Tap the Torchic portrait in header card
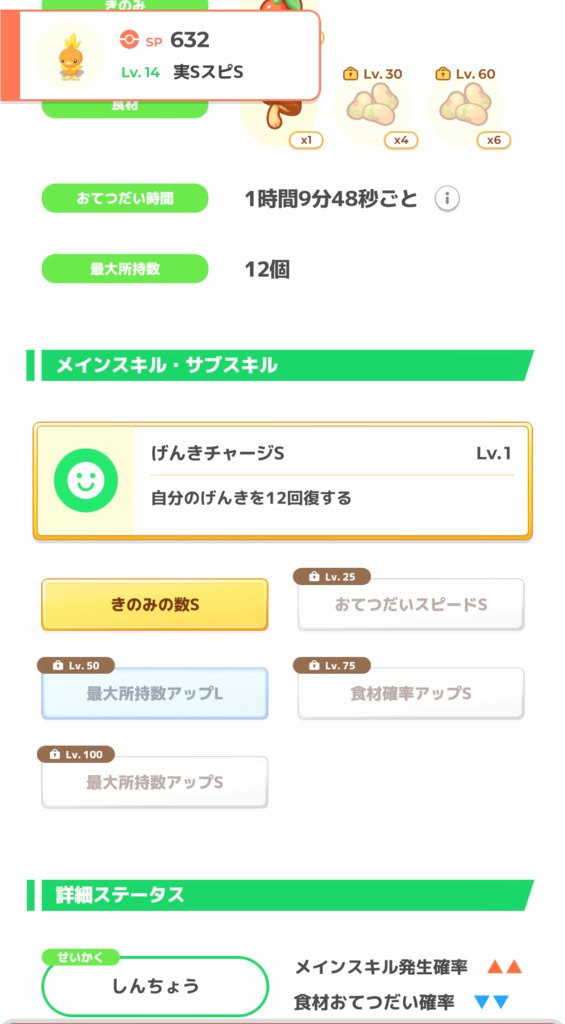 click(69, 55)
